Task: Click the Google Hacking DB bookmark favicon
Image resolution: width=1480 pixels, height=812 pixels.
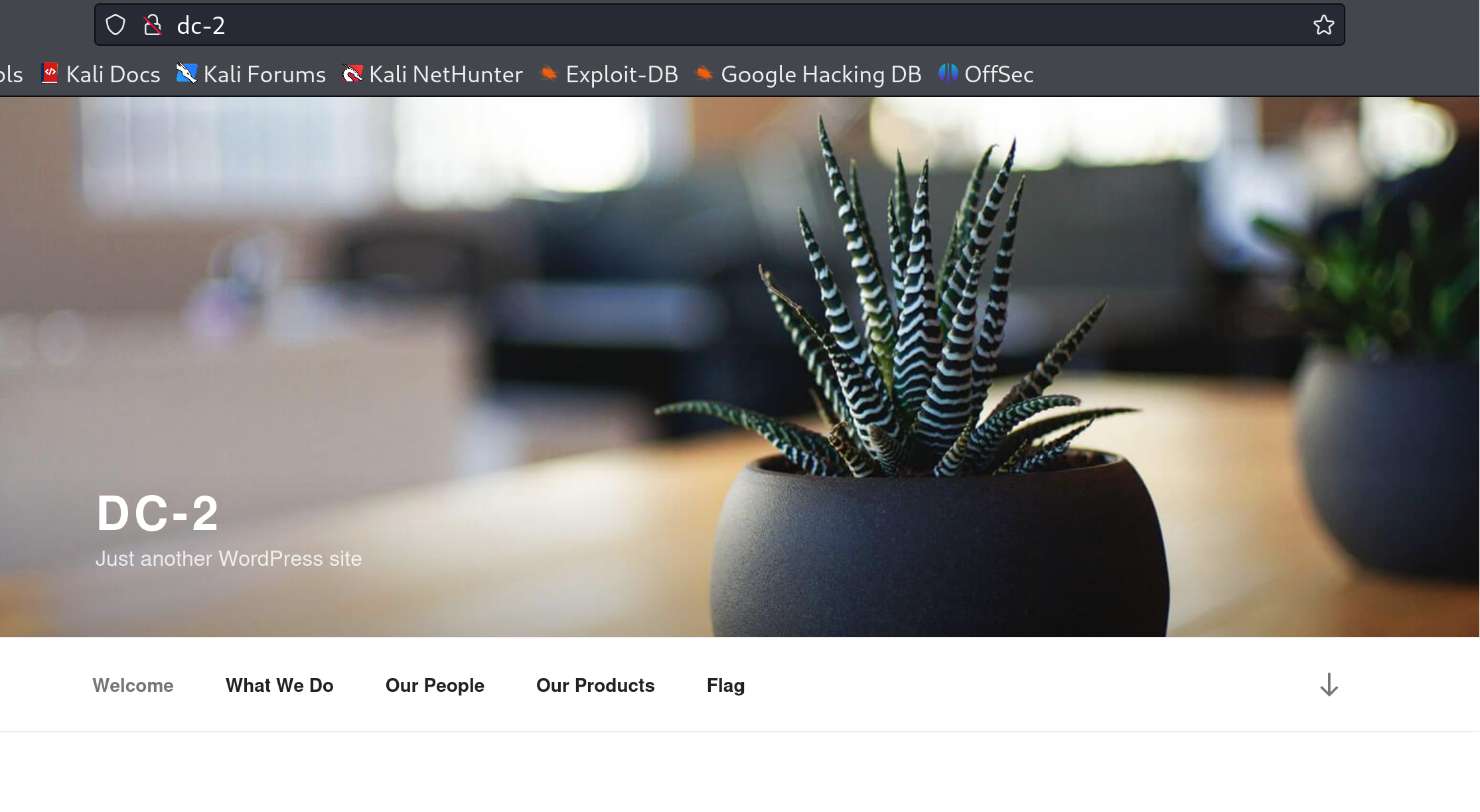Action: pos(703,74)
